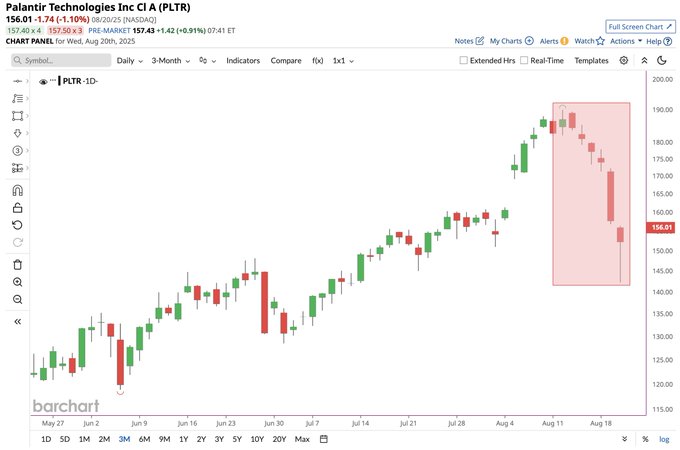This screenshot has width=680, height=450.
Task: Open the calendar date range icon
Action: (324, 439)
